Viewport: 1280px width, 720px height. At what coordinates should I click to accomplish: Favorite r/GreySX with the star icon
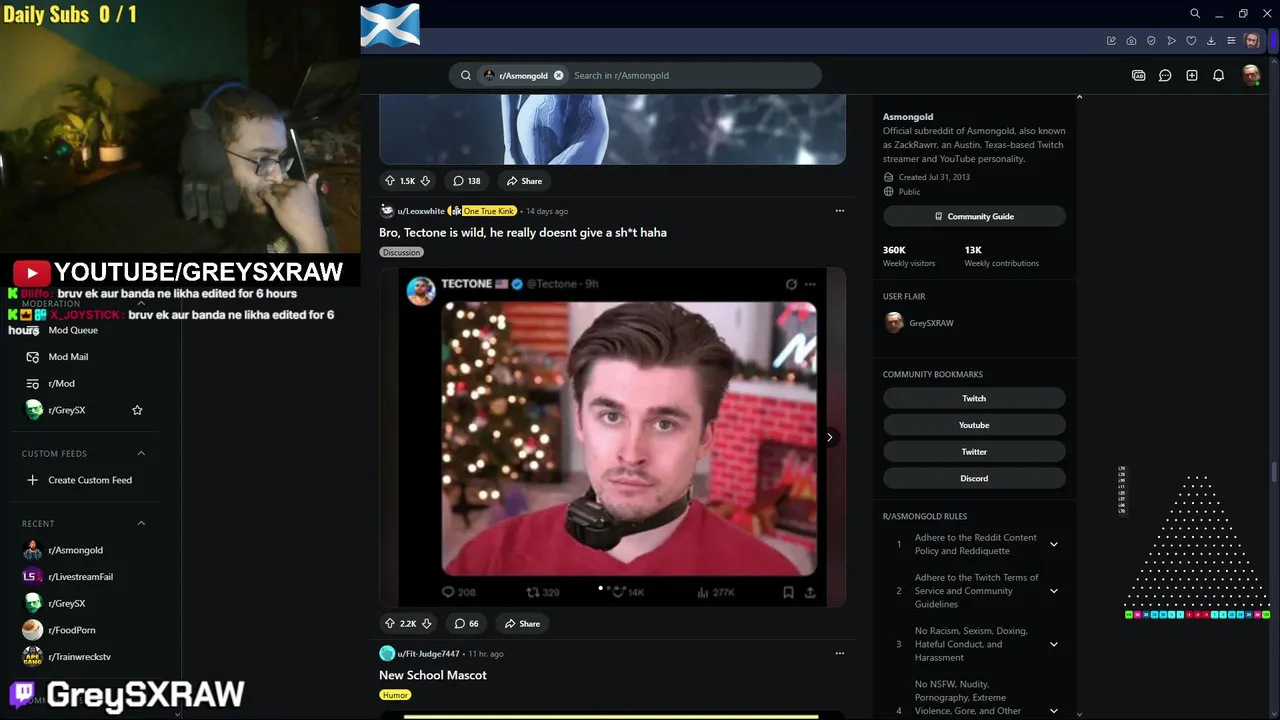coord(137,410)
